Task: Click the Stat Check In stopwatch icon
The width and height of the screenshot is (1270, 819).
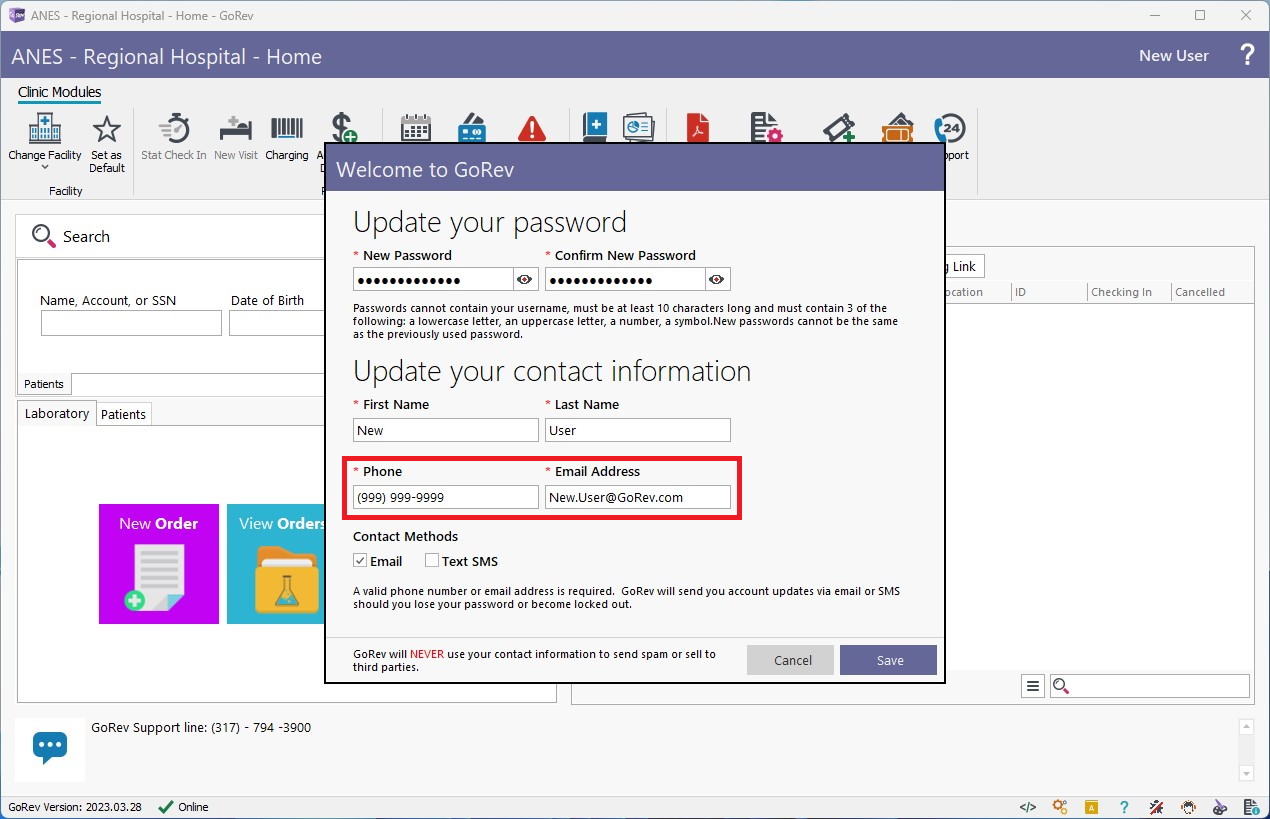Action: coord(174,129)
